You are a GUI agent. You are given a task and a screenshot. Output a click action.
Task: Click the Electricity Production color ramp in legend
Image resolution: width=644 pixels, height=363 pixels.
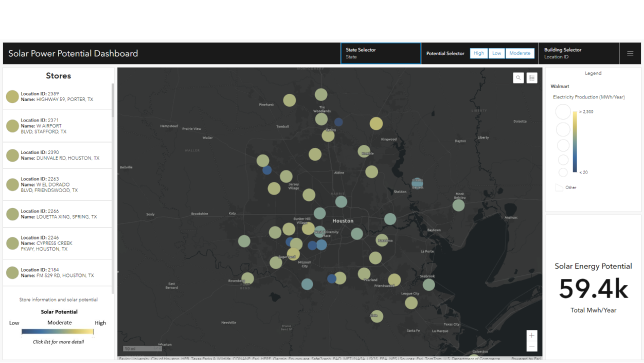click(x=575, y=142)
